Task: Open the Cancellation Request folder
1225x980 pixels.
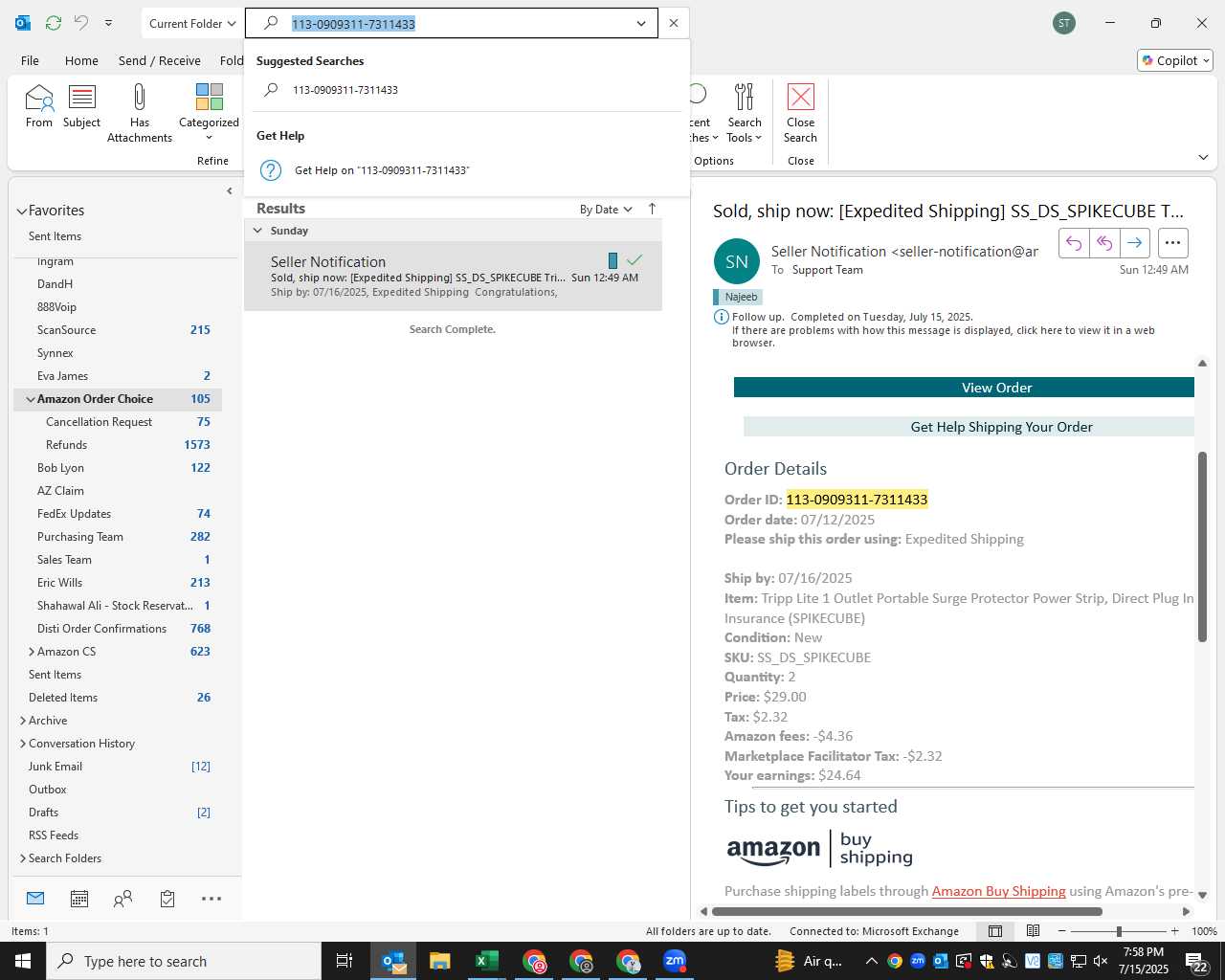Action: pos(99,422)
